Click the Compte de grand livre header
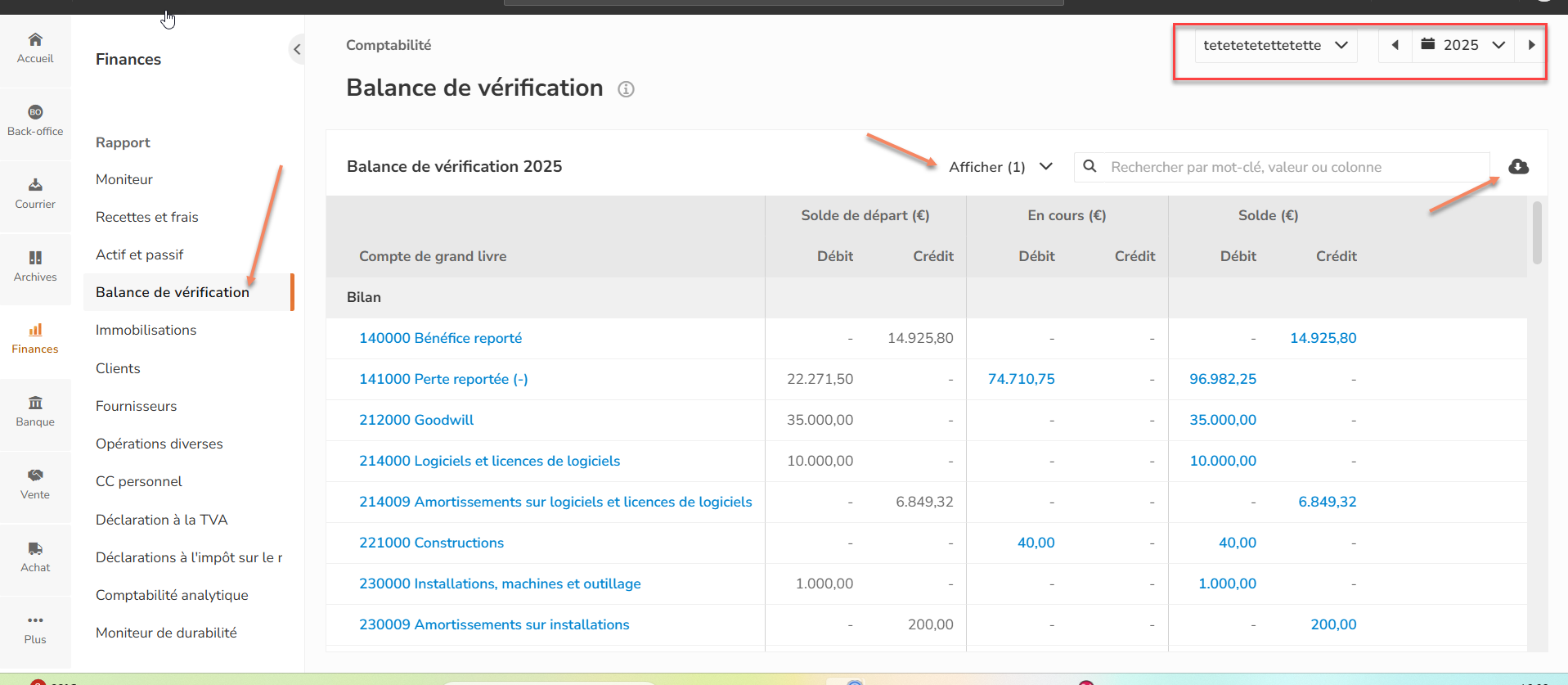 pos(433,256)
